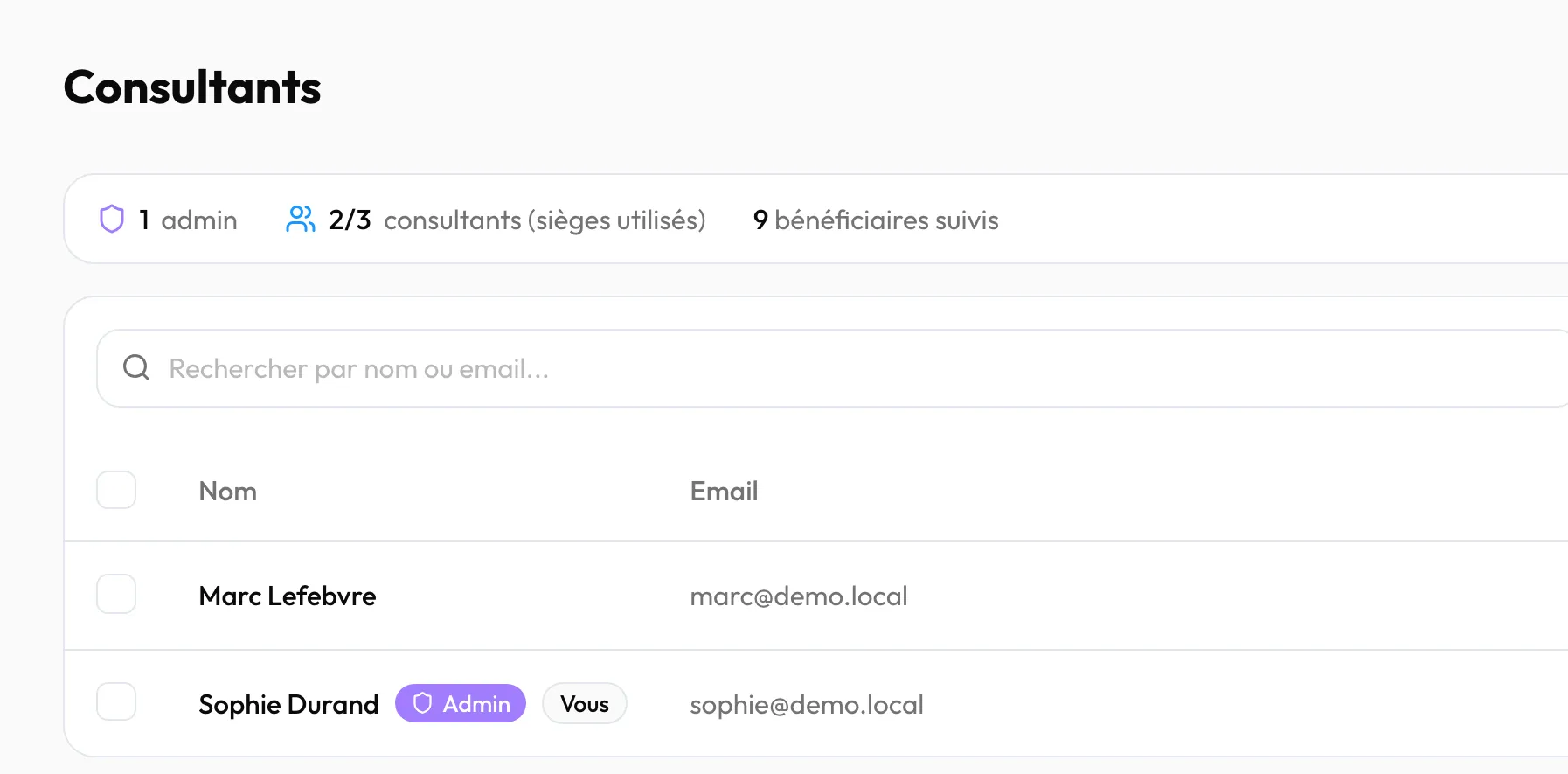Focus the "Rechercher par nom ou email" search field
This screenshot has width=1568, height=774.
point(832,368)
